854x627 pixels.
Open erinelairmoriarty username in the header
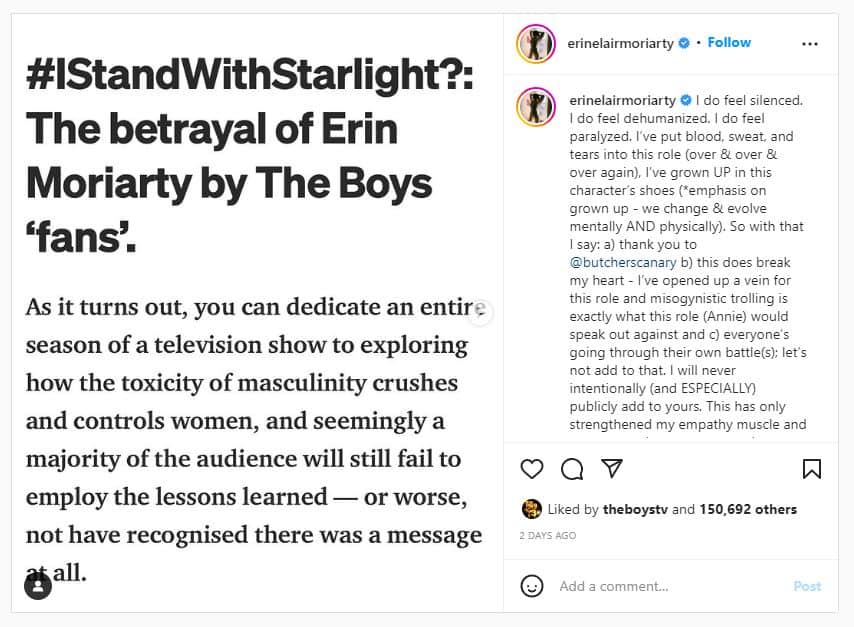tap(620, 43)
